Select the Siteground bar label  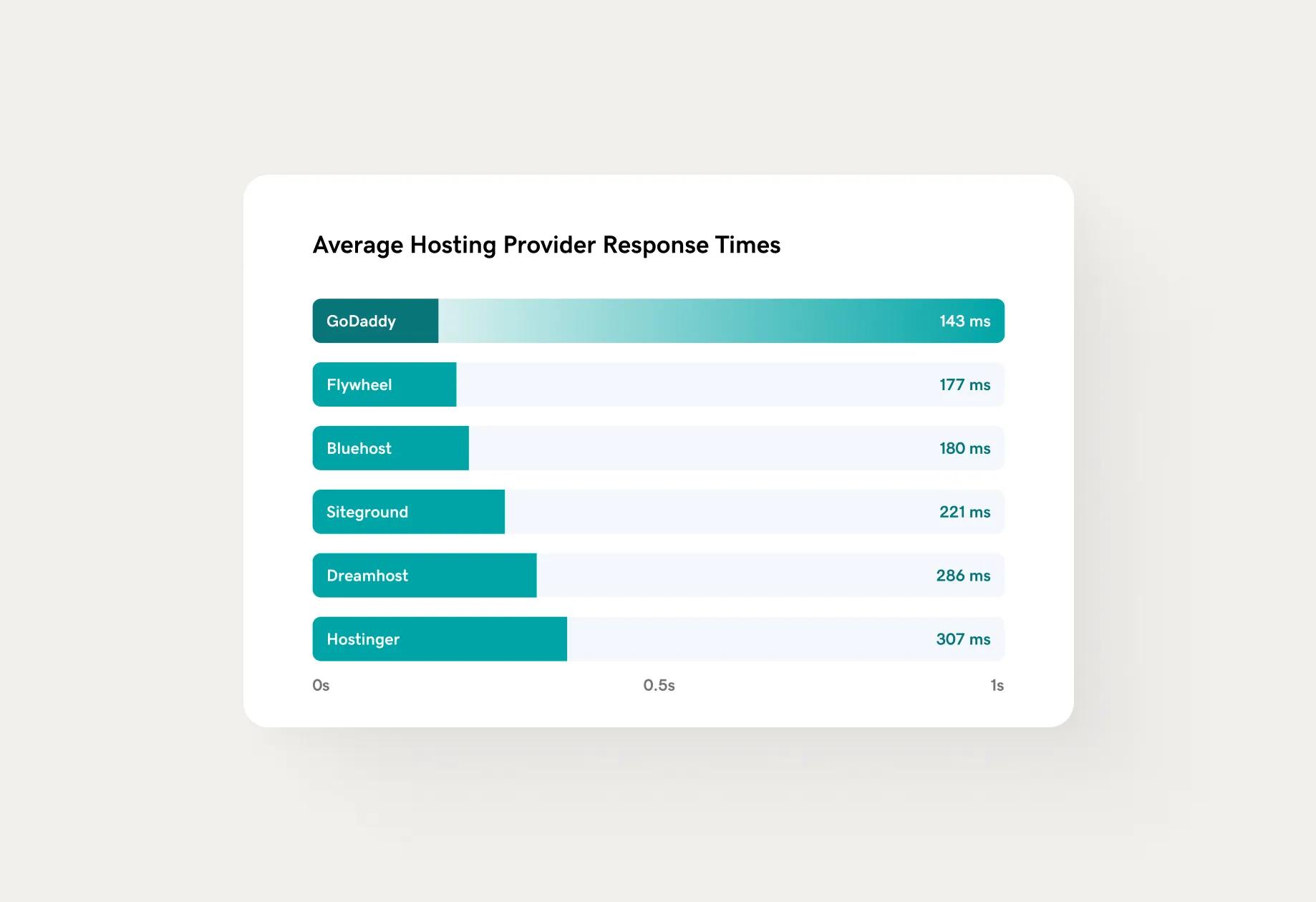pyautogui.click(x=367, y=513)
